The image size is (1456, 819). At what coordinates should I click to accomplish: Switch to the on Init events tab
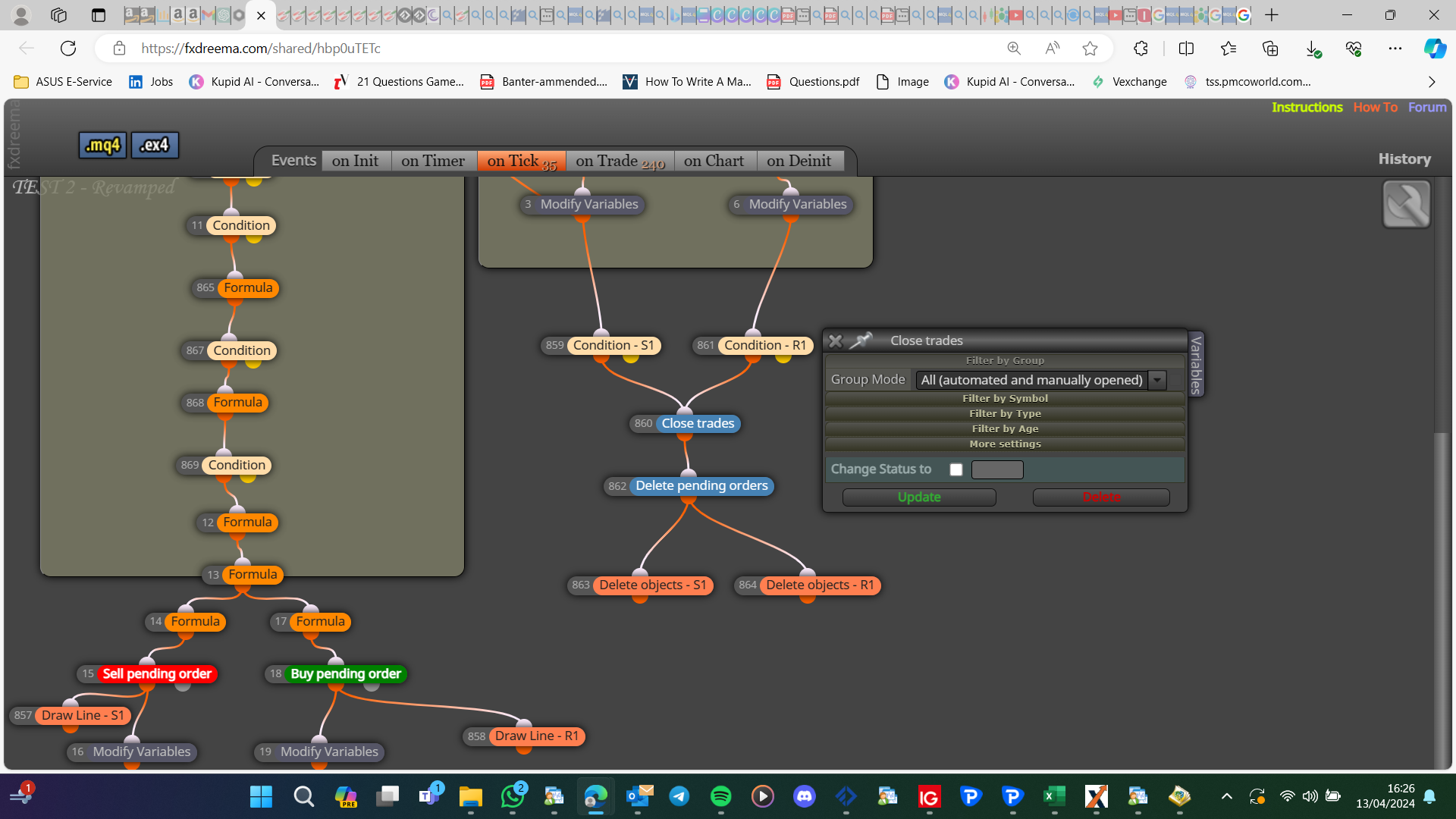tap(355, 161)
